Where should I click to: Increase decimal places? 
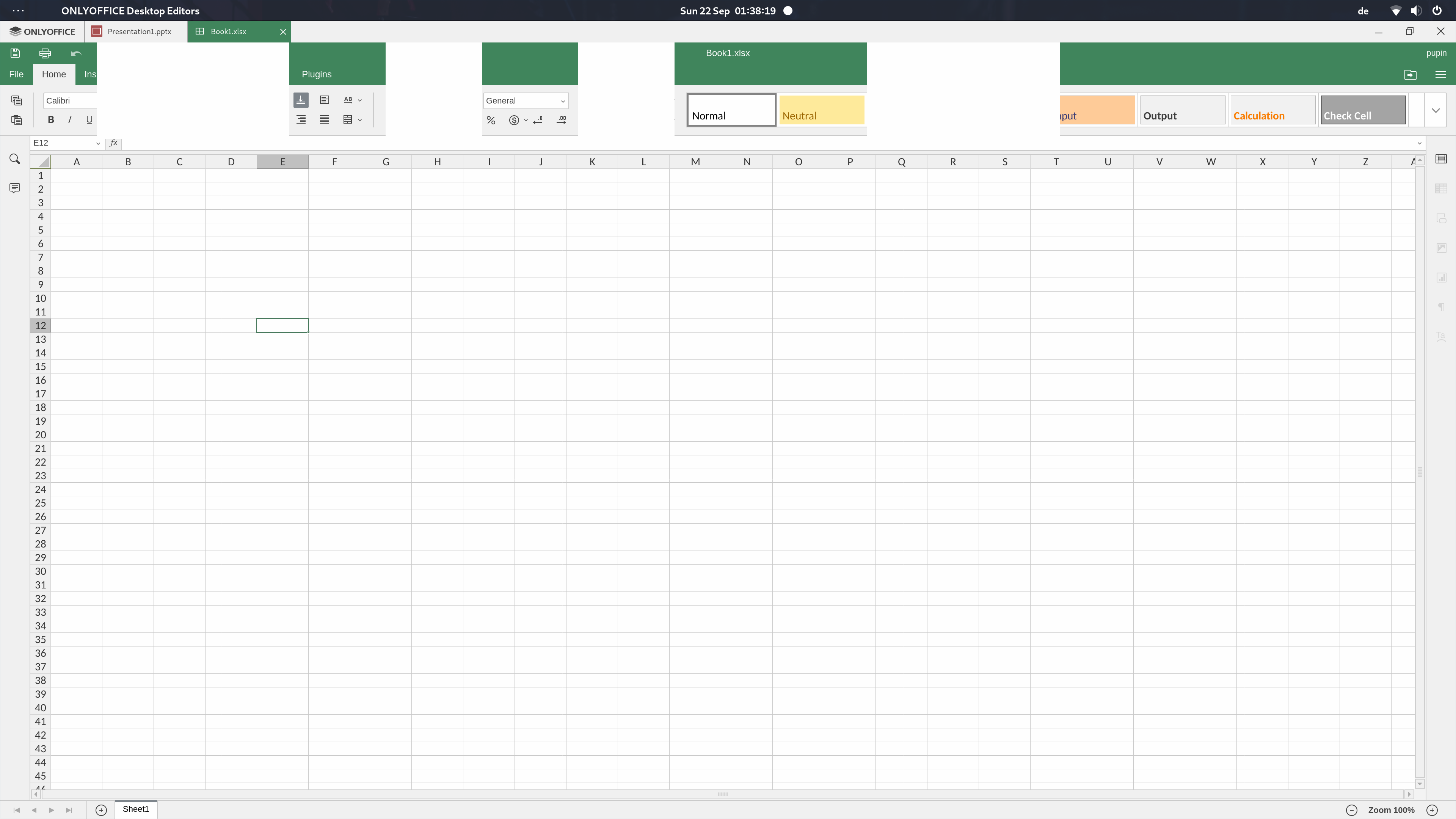pos(561,120)
